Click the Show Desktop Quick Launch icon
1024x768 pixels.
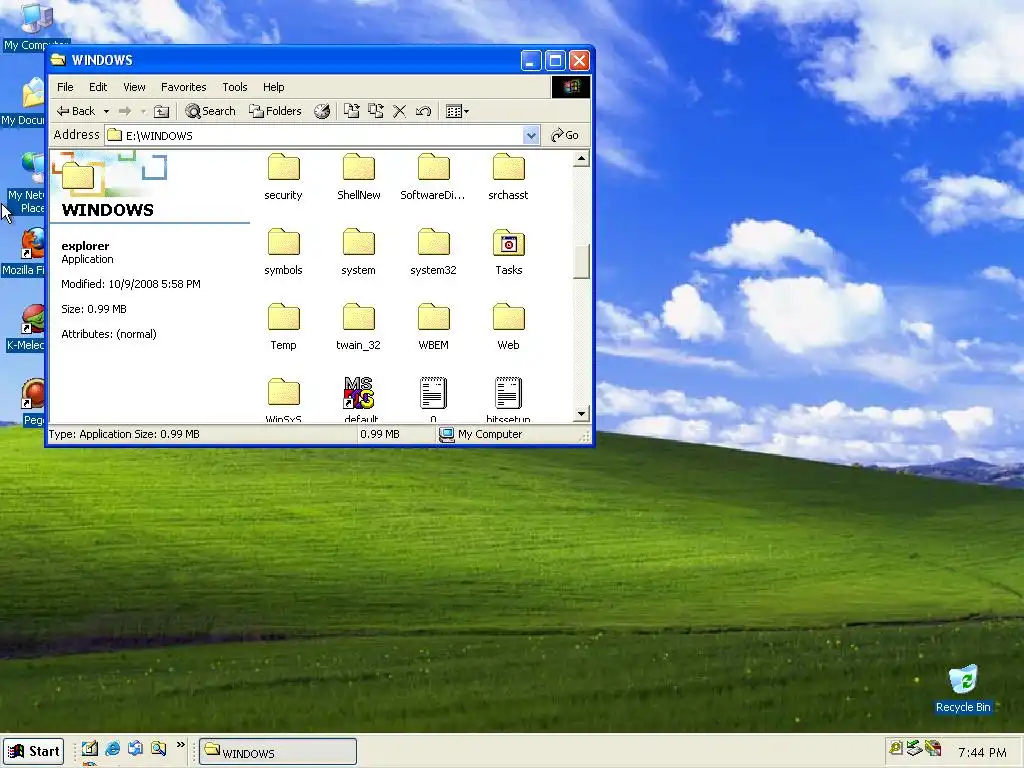(89, 748)
